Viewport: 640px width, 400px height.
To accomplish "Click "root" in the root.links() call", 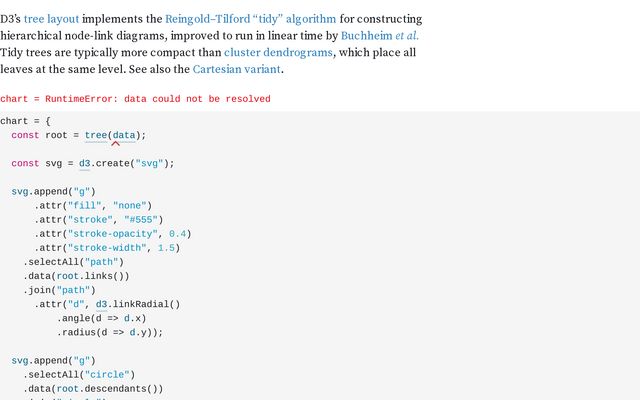I will click(x=68, y=276).
